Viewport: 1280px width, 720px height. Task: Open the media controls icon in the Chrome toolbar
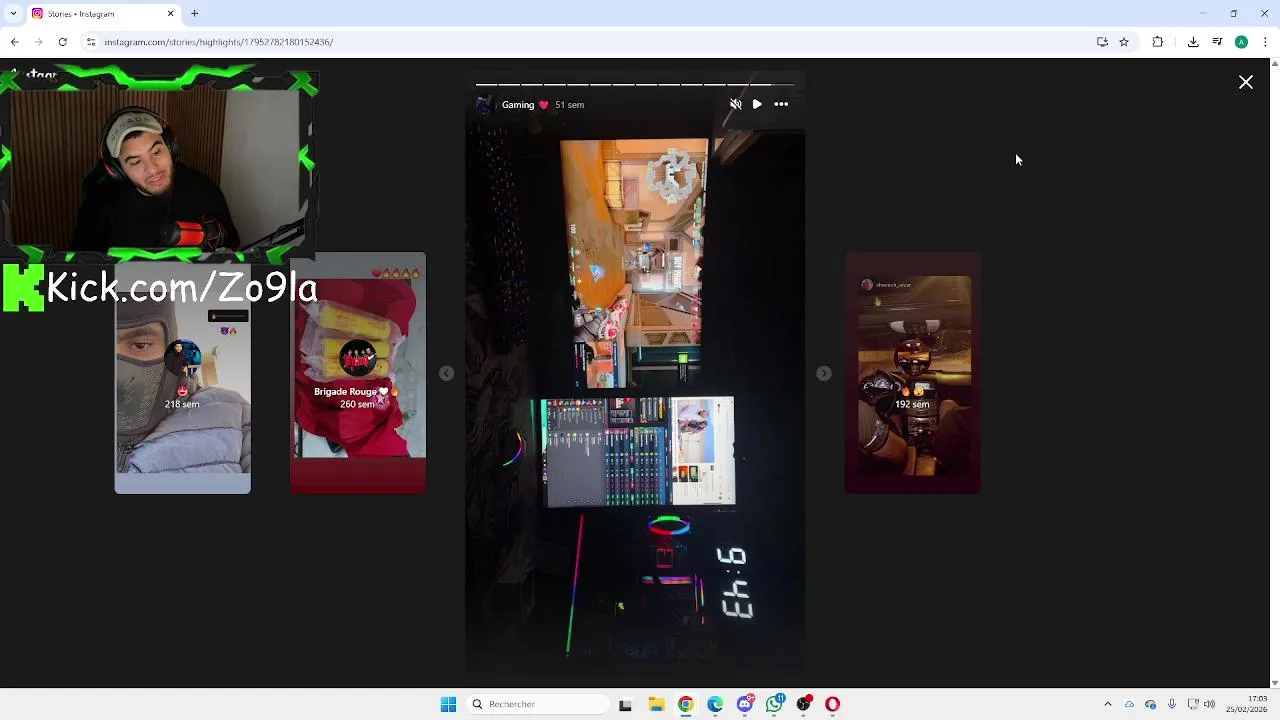[x=1217, y=42]
